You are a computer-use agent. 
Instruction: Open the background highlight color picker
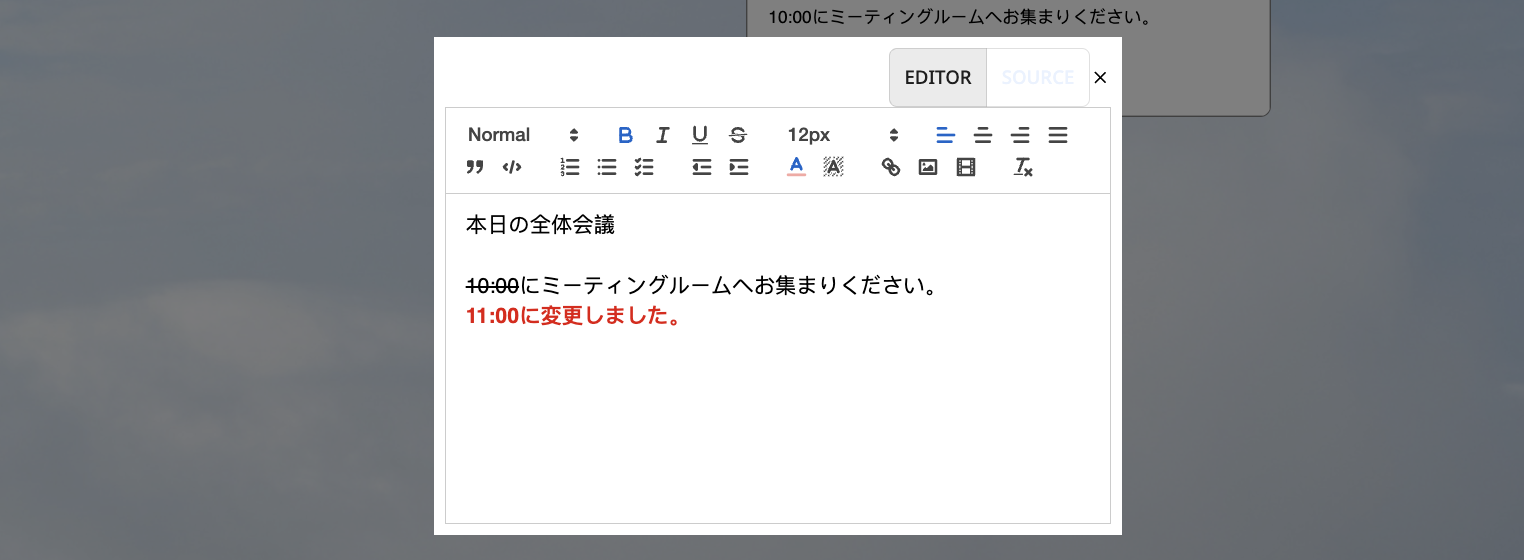833,167
